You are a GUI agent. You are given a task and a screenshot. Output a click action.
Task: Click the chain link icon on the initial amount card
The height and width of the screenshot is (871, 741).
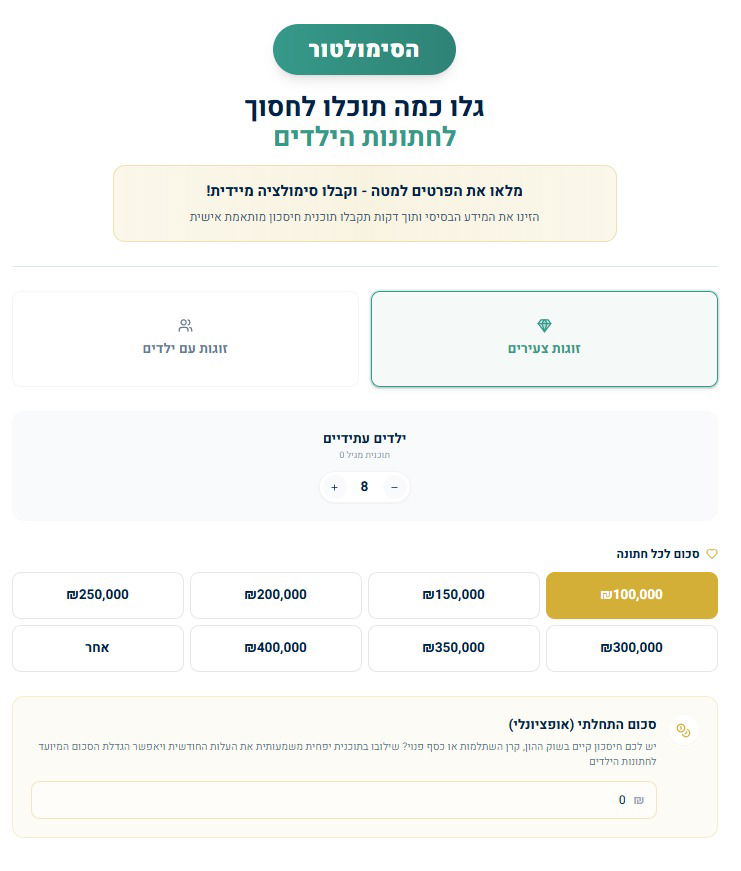684,730
